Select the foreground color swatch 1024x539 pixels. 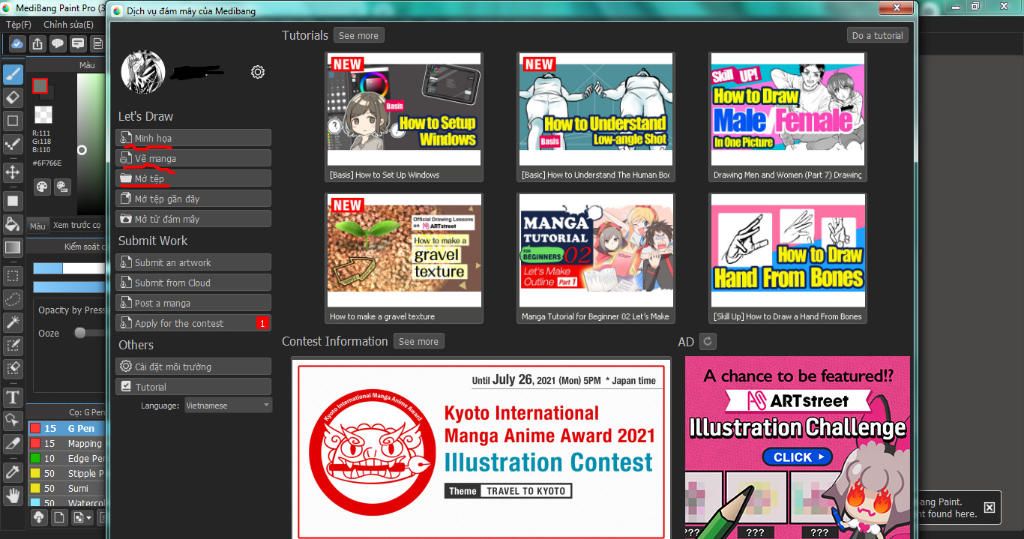pyautogui.click(x=40, y=86)
